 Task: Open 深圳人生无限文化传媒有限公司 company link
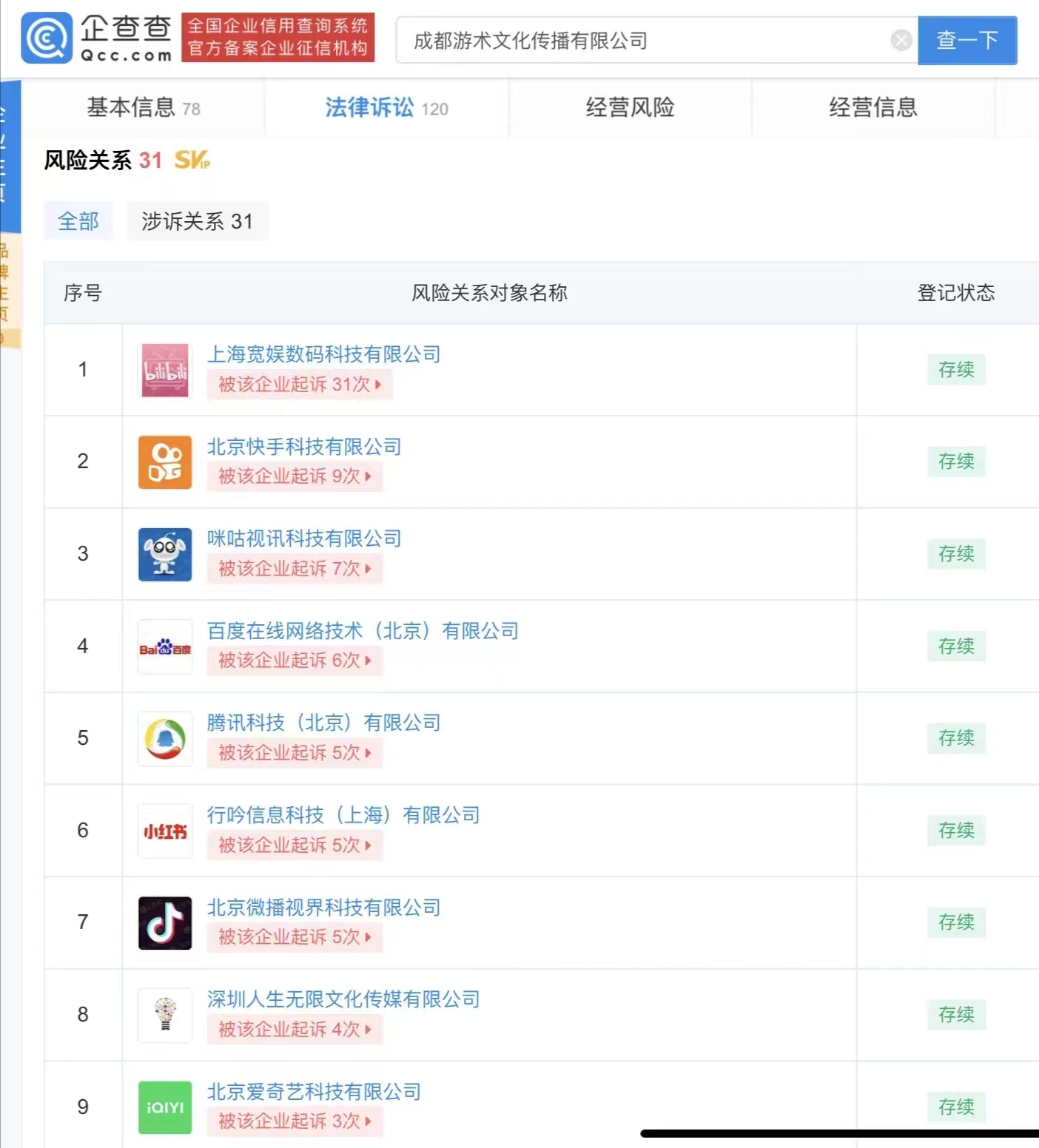tap(343, 999)
